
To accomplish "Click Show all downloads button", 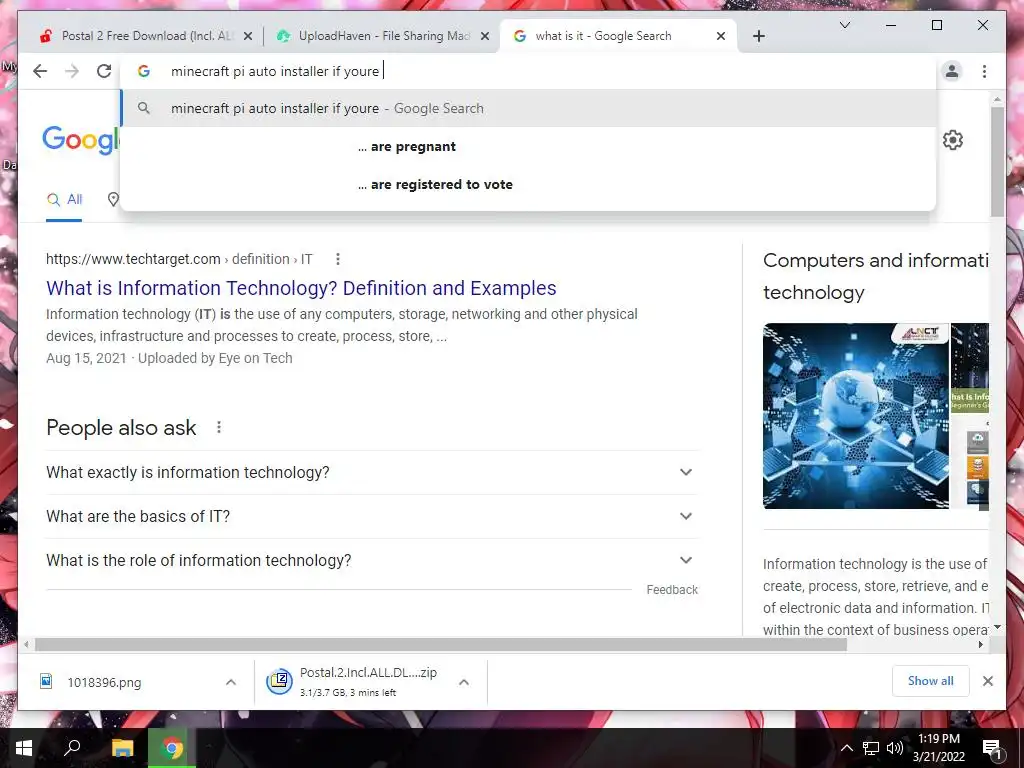I will coord(930,681).
